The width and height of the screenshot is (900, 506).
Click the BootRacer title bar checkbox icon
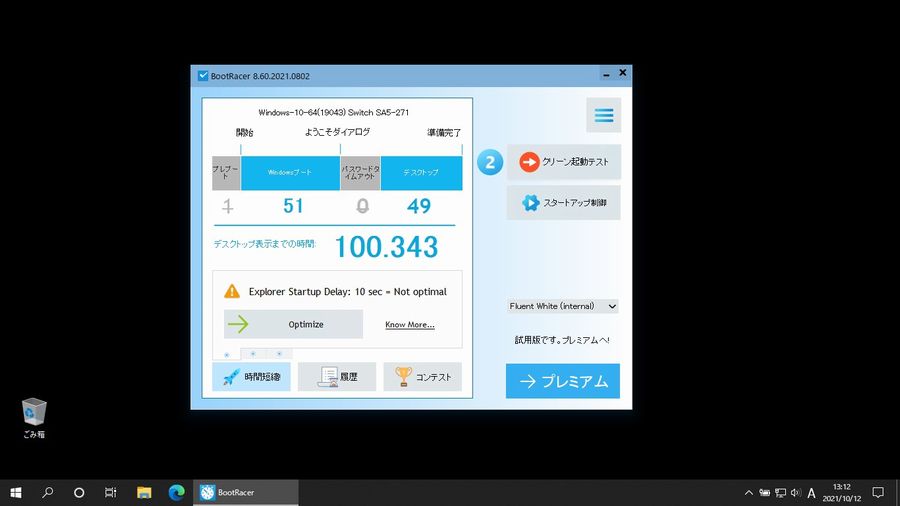tap(203, 76)
